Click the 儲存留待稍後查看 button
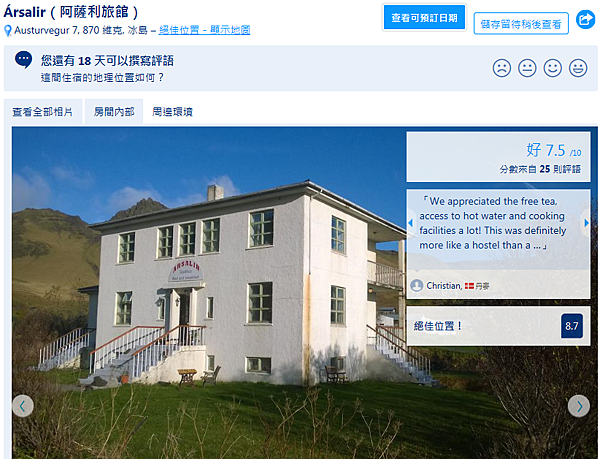The height and width of the screenshot is (459, 600). [x=521, y=24]
